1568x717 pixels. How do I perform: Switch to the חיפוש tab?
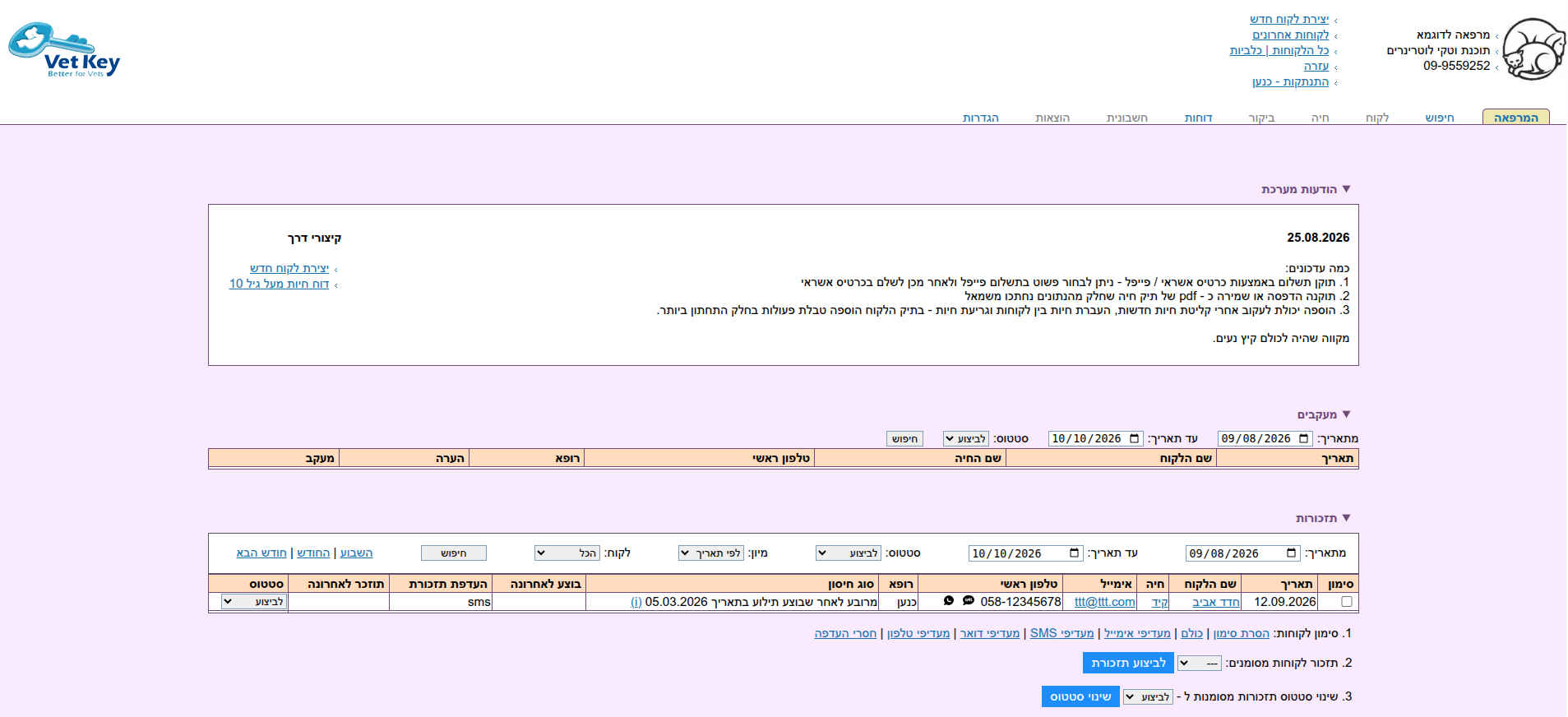point(1440,118)
